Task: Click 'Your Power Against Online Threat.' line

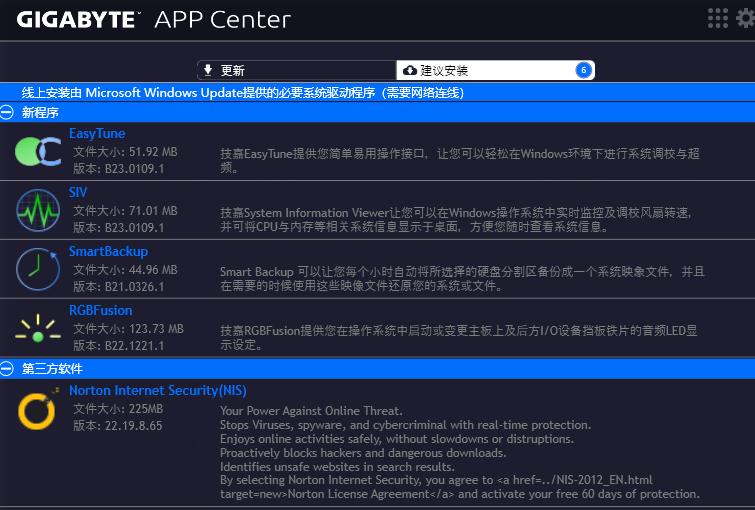Action: point(311,411)
